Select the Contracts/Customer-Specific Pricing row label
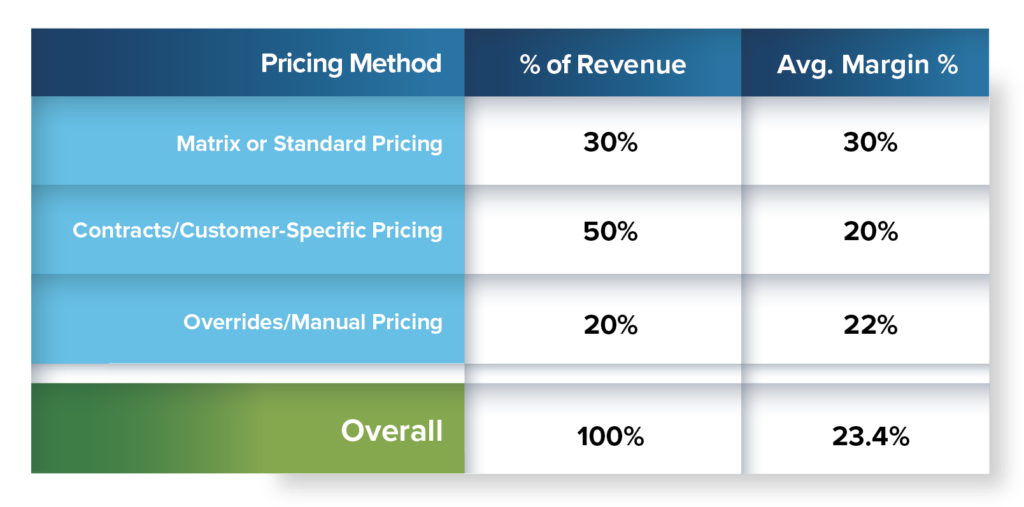Screen dimensions: 1024x507 click(x=248, y=230)
